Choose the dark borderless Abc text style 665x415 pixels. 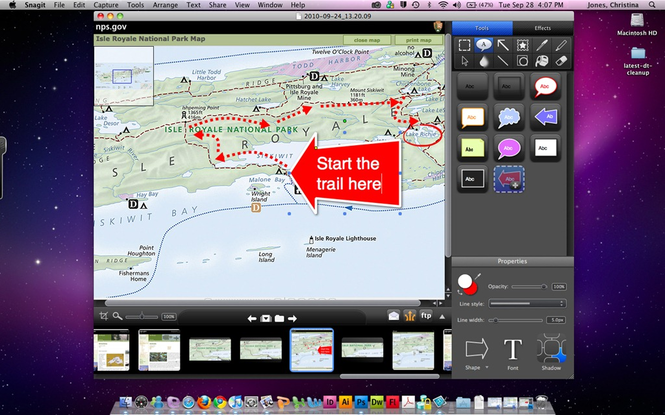[472, 86]
